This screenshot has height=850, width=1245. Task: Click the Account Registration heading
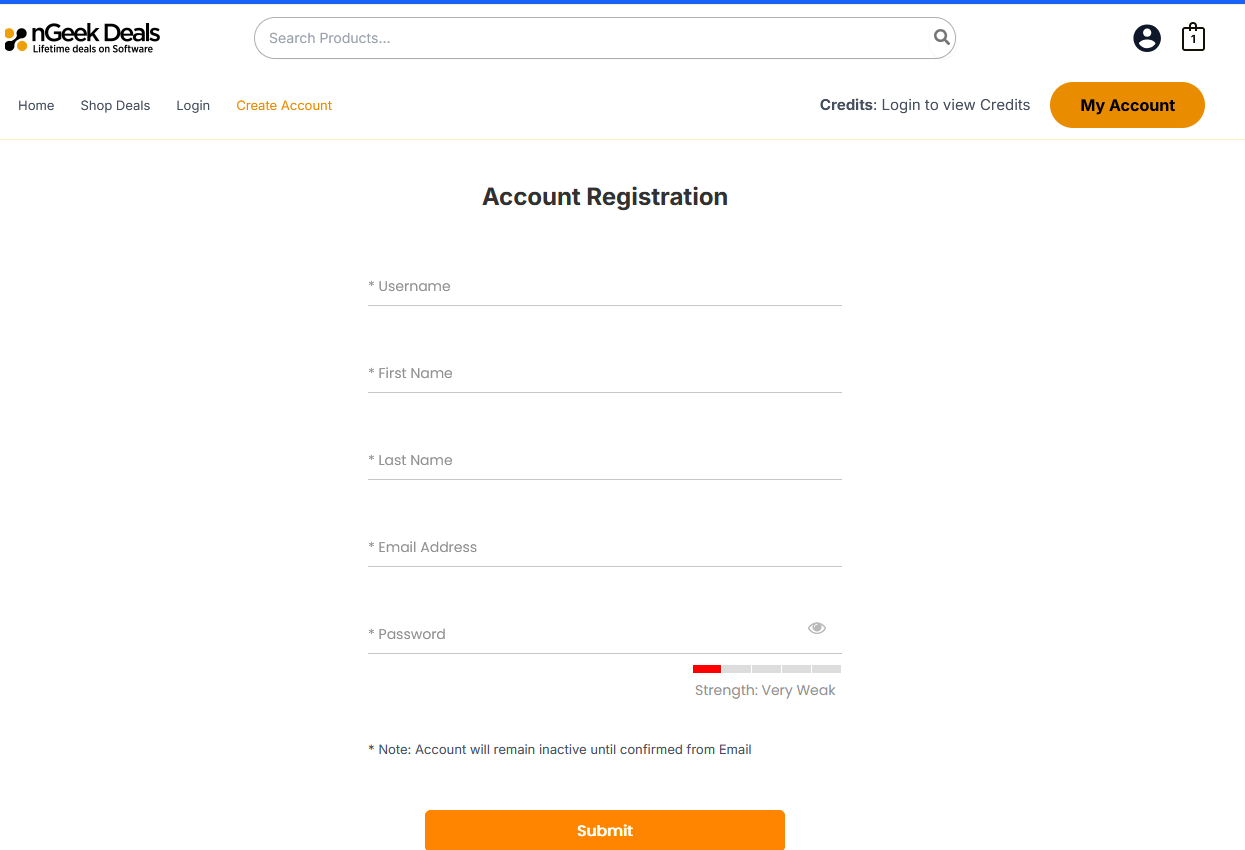click(x=604, y=197)
